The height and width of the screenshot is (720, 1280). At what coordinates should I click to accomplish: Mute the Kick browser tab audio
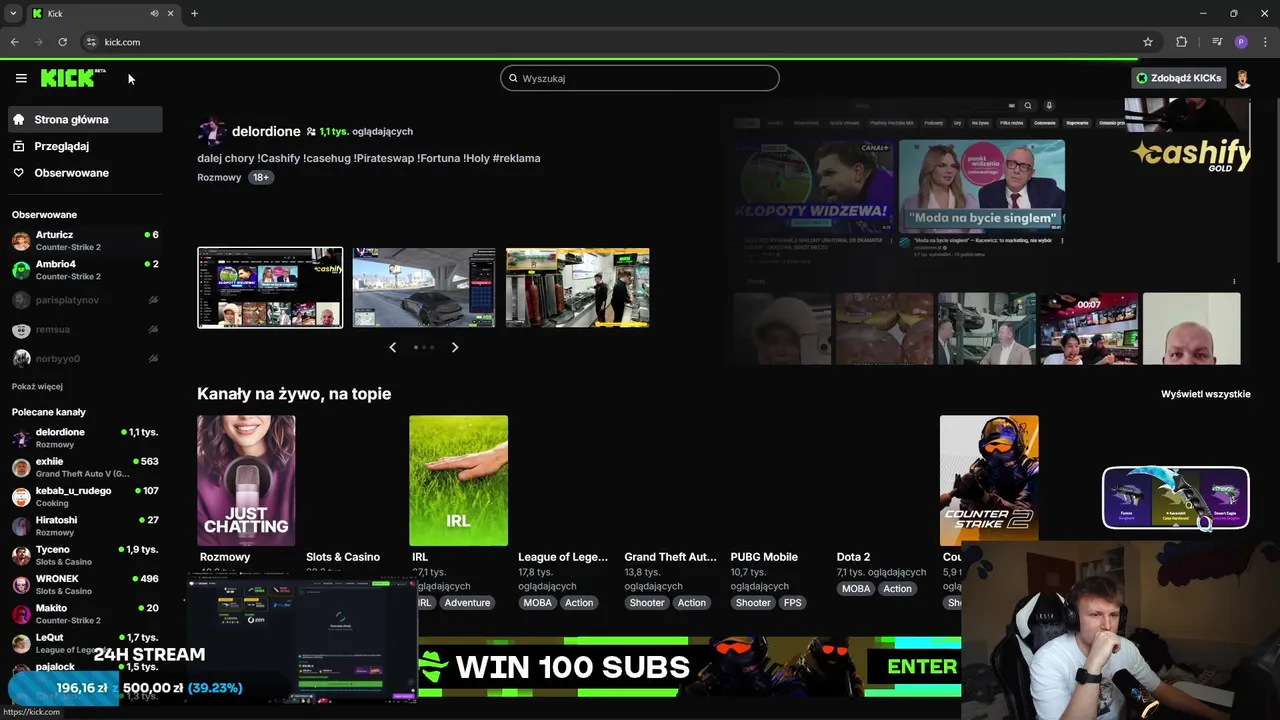coord(154,13)
